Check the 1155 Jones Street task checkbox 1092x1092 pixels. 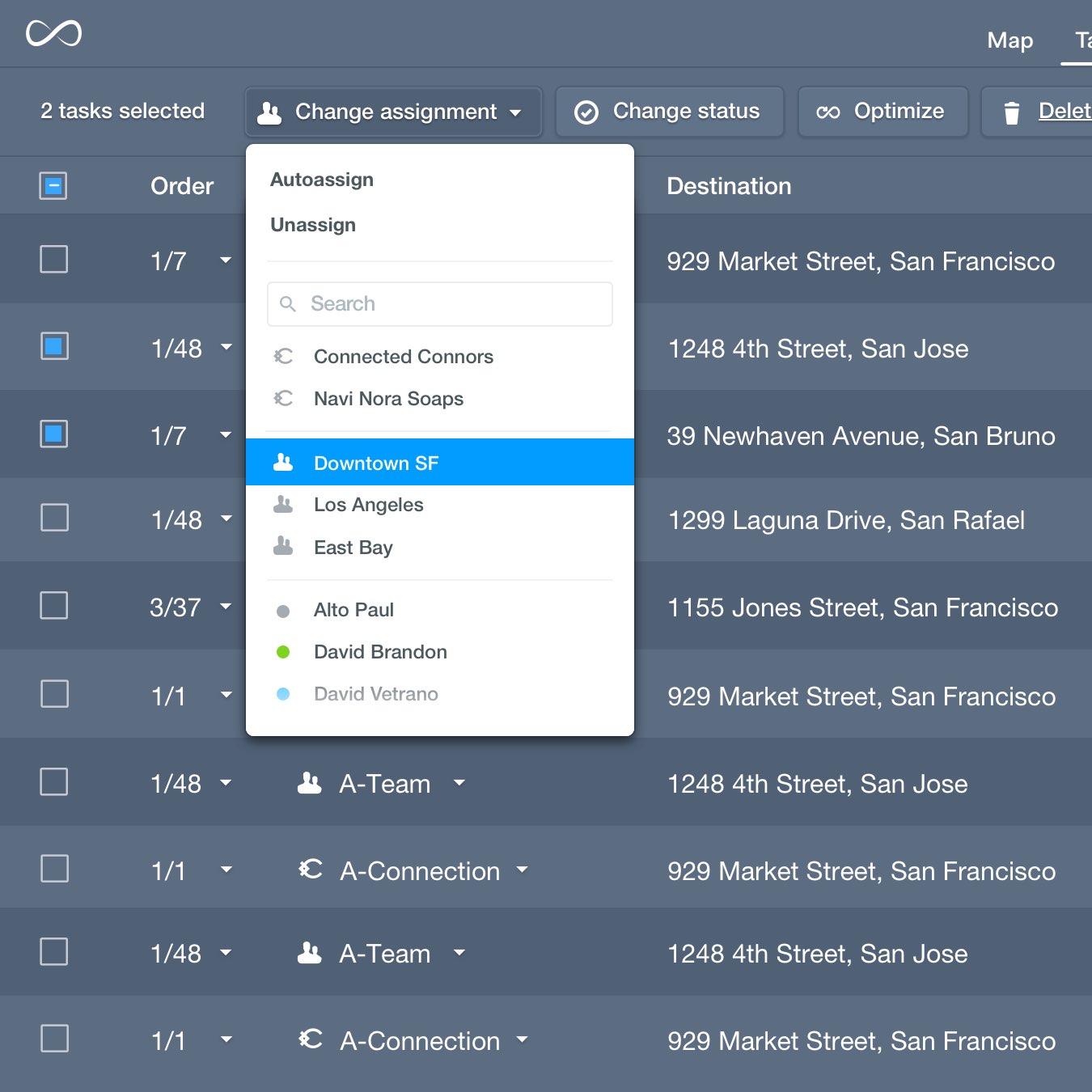pyautogui.click(x=54, y=606)
